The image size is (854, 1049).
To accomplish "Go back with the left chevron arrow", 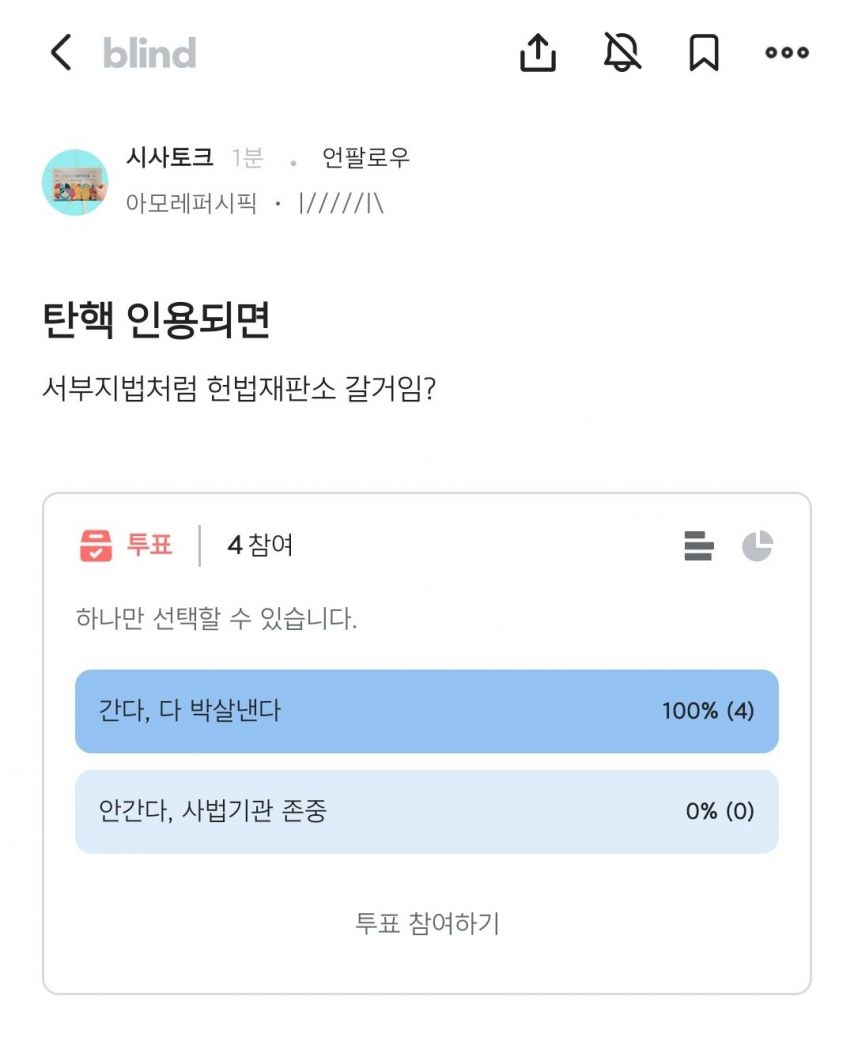I will [61, 52].
